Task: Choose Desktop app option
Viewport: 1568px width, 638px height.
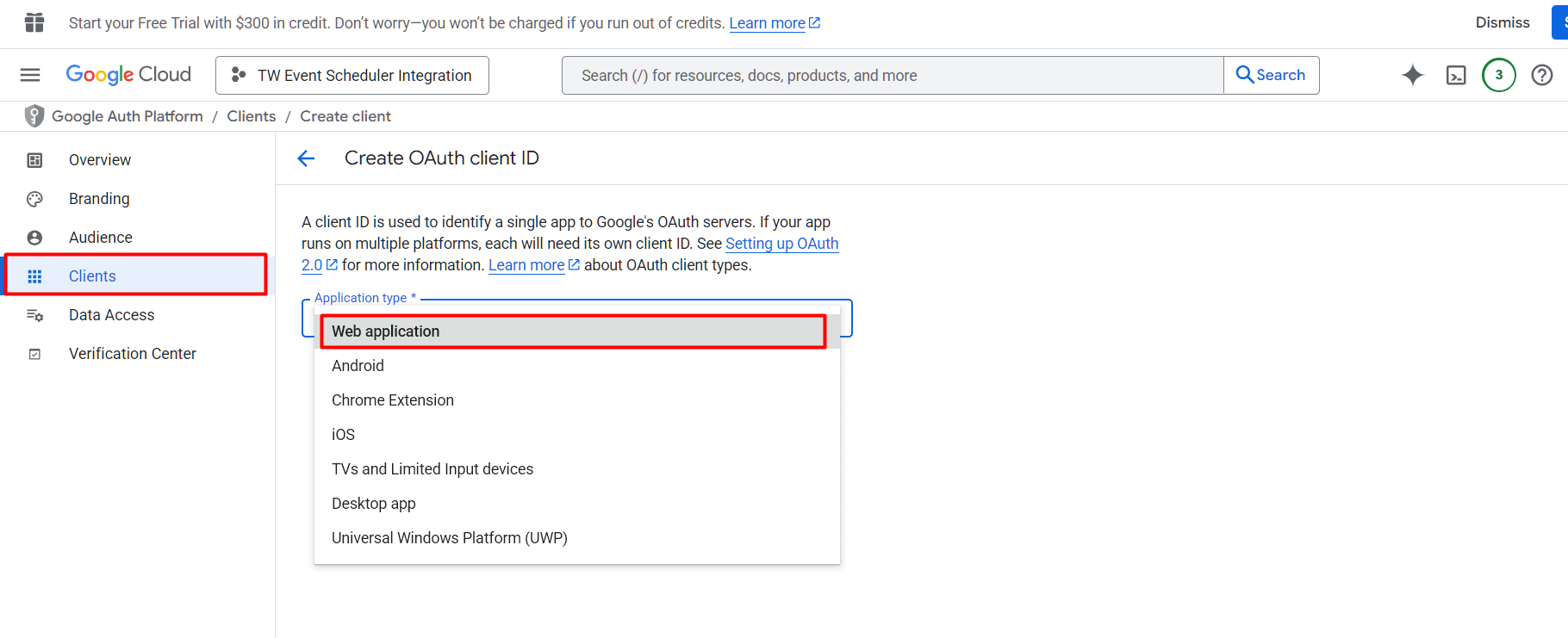Action: coord(576,504)
